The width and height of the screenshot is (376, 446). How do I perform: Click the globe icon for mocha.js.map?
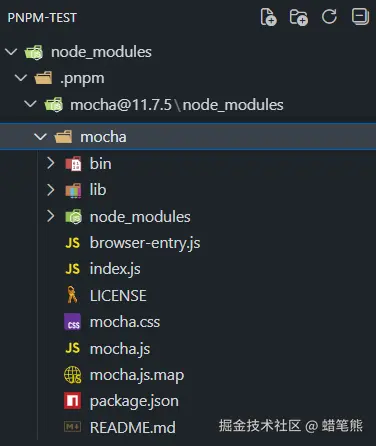coord(73,374)
